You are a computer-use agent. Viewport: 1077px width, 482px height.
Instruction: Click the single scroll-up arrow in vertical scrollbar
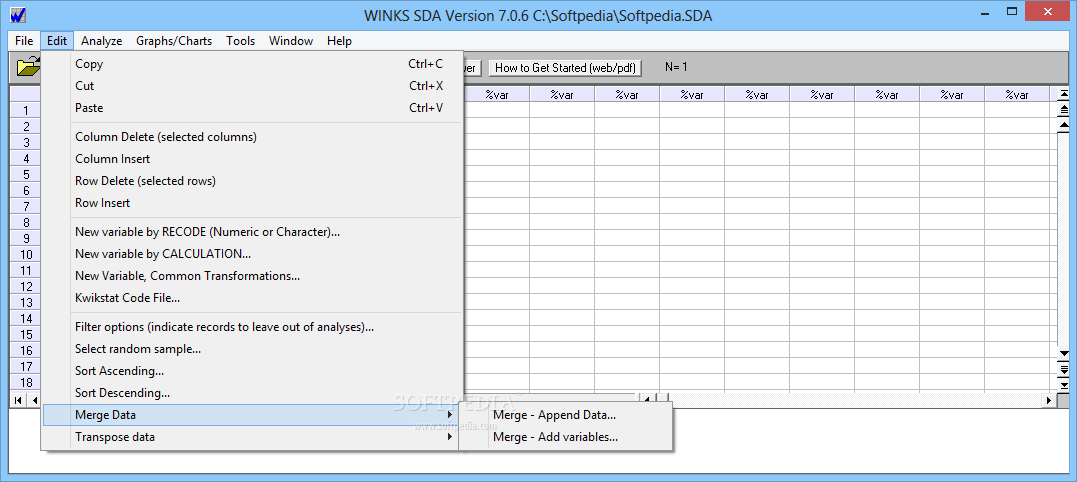(x=1064, y=125)
